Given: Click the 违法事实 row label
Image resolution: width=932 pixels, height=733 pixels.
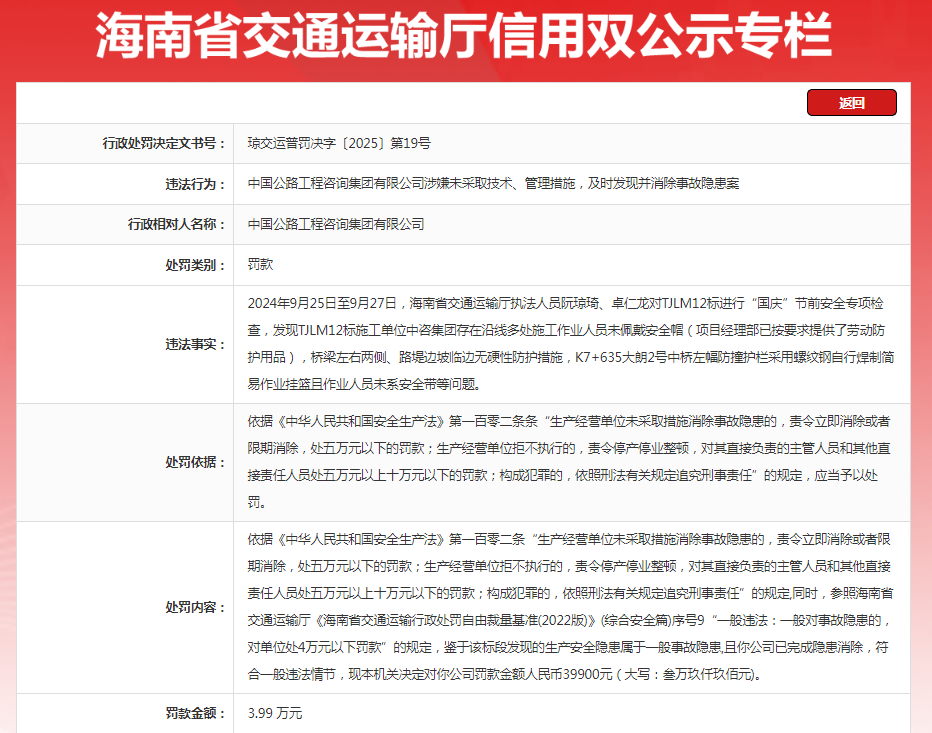Looking at the screenshot, I should coord(191,343).
